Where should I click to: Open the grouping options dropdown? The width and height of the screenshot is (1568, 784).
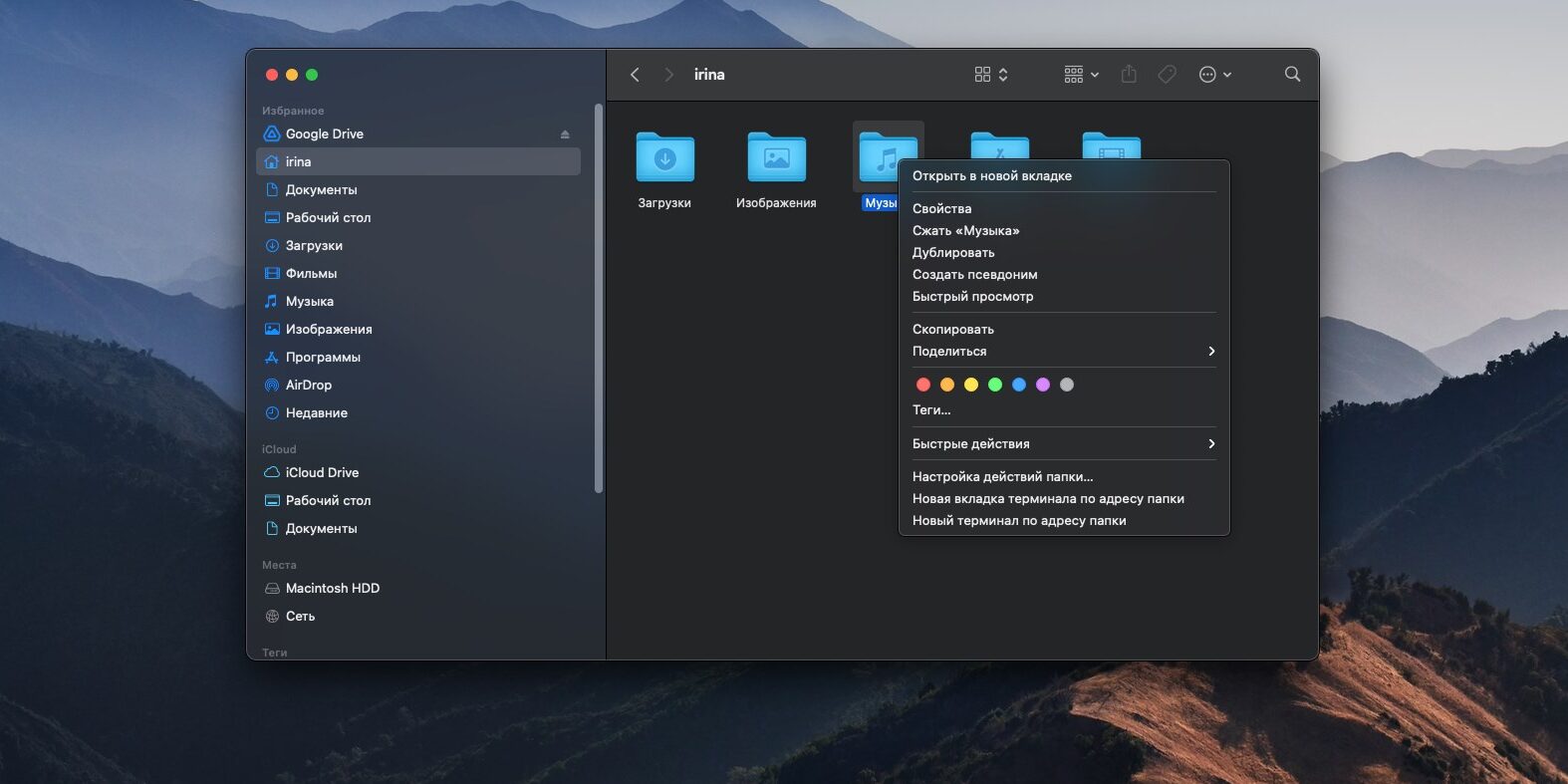coord(1081,75)
